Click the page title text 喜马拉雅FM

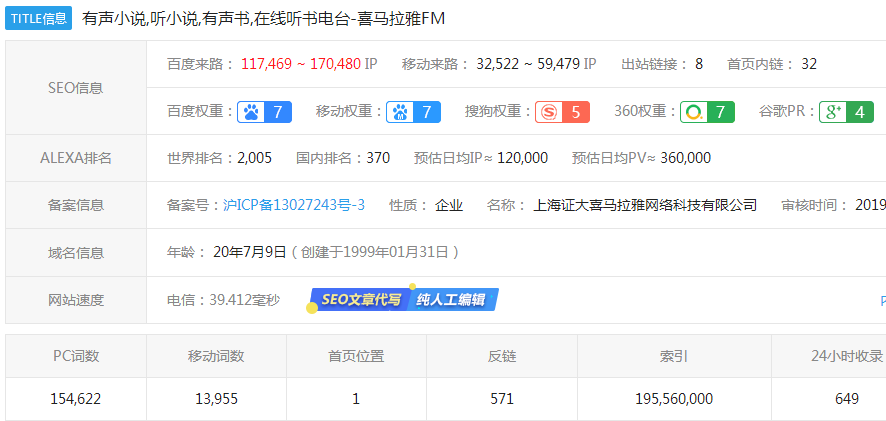tap(401, 19)
